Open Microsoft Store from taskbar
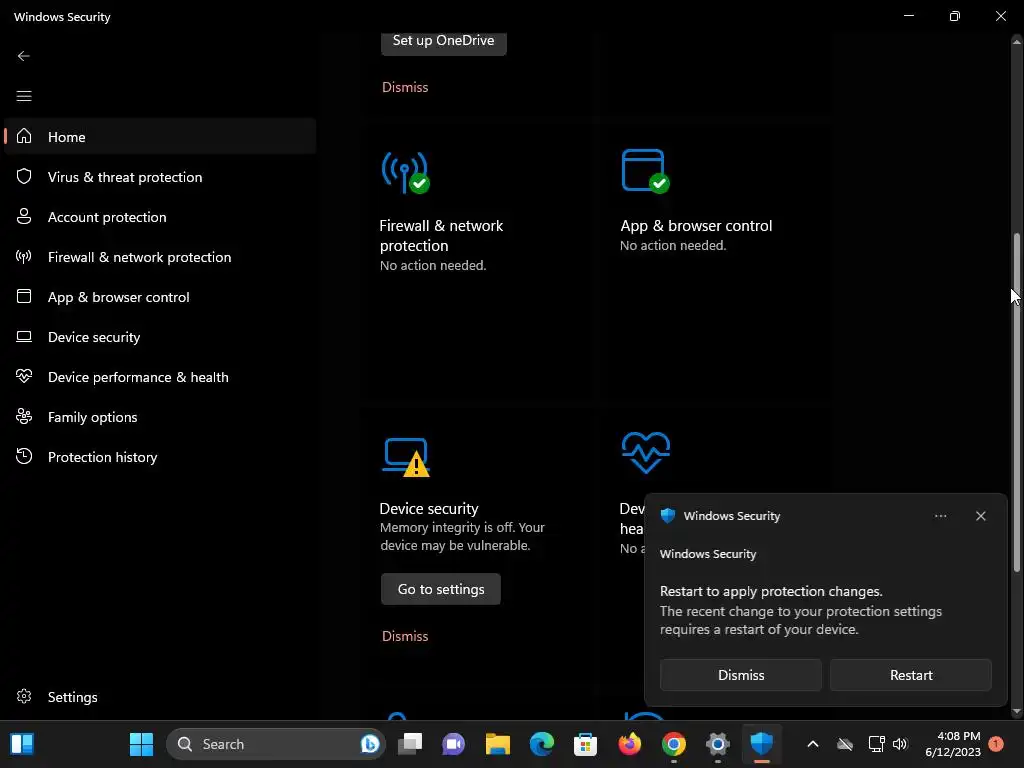Viewport: 1024px width, 768px height. pos(585,744)
